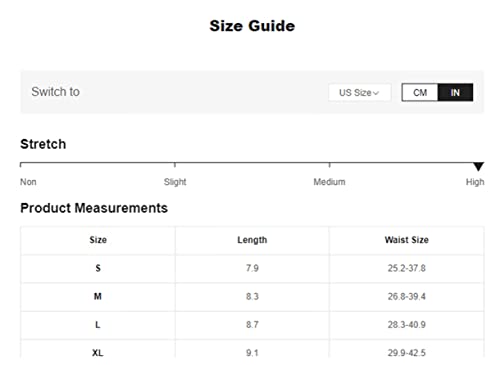Click the size XL row label

98,353
